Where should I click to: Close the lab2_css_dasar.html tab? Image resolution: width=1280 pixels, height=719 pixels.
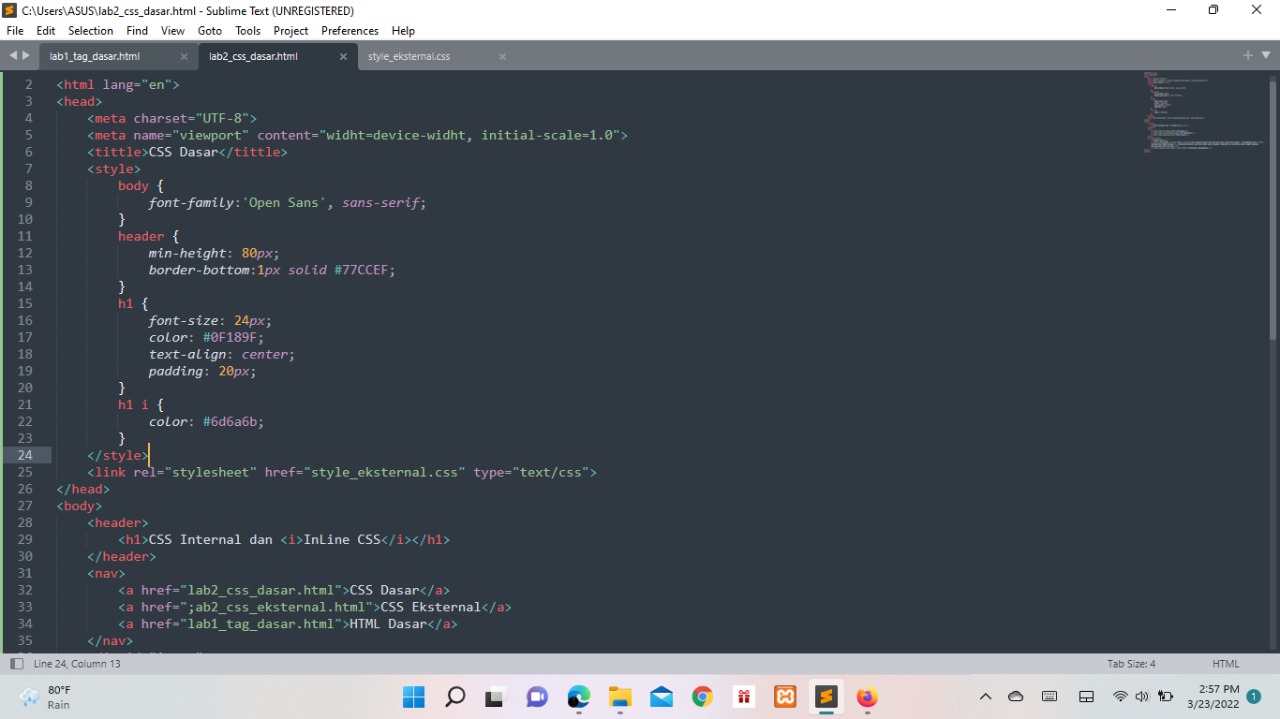click(343, 57)
